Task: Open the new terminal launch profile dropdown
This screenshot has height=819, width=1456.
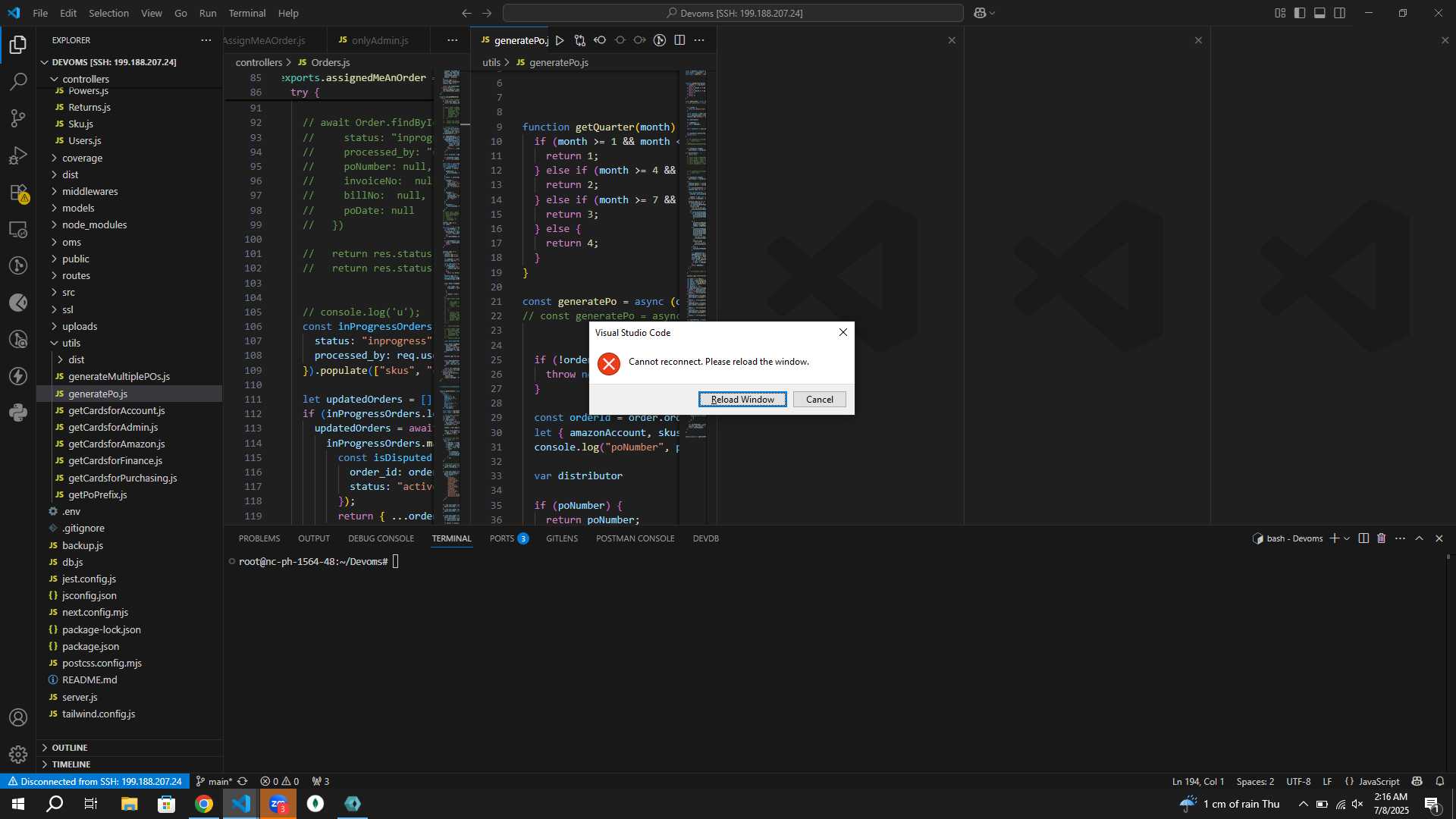Action: click(1347, 538)
